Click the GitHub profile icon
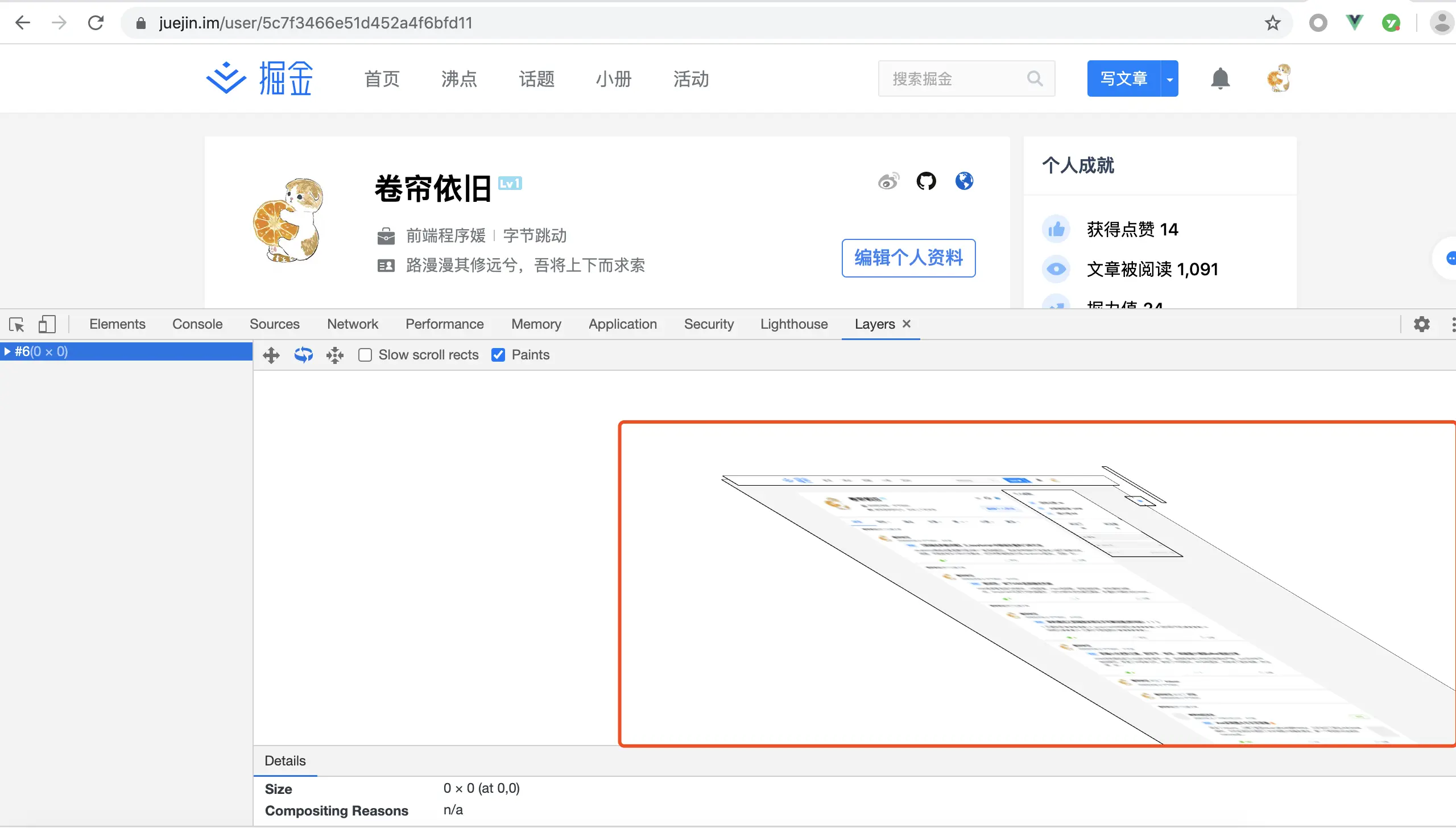The height and width of the screenshot is (828, 1456). 926,181
